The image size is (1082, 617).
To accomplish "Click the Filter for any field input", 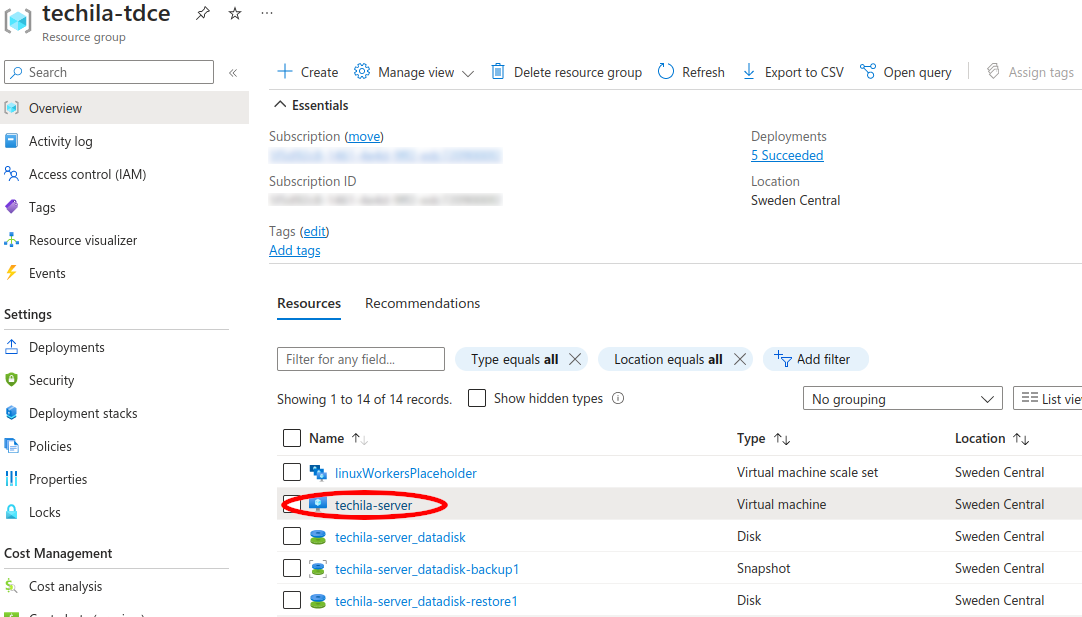I will click(361, 359).
